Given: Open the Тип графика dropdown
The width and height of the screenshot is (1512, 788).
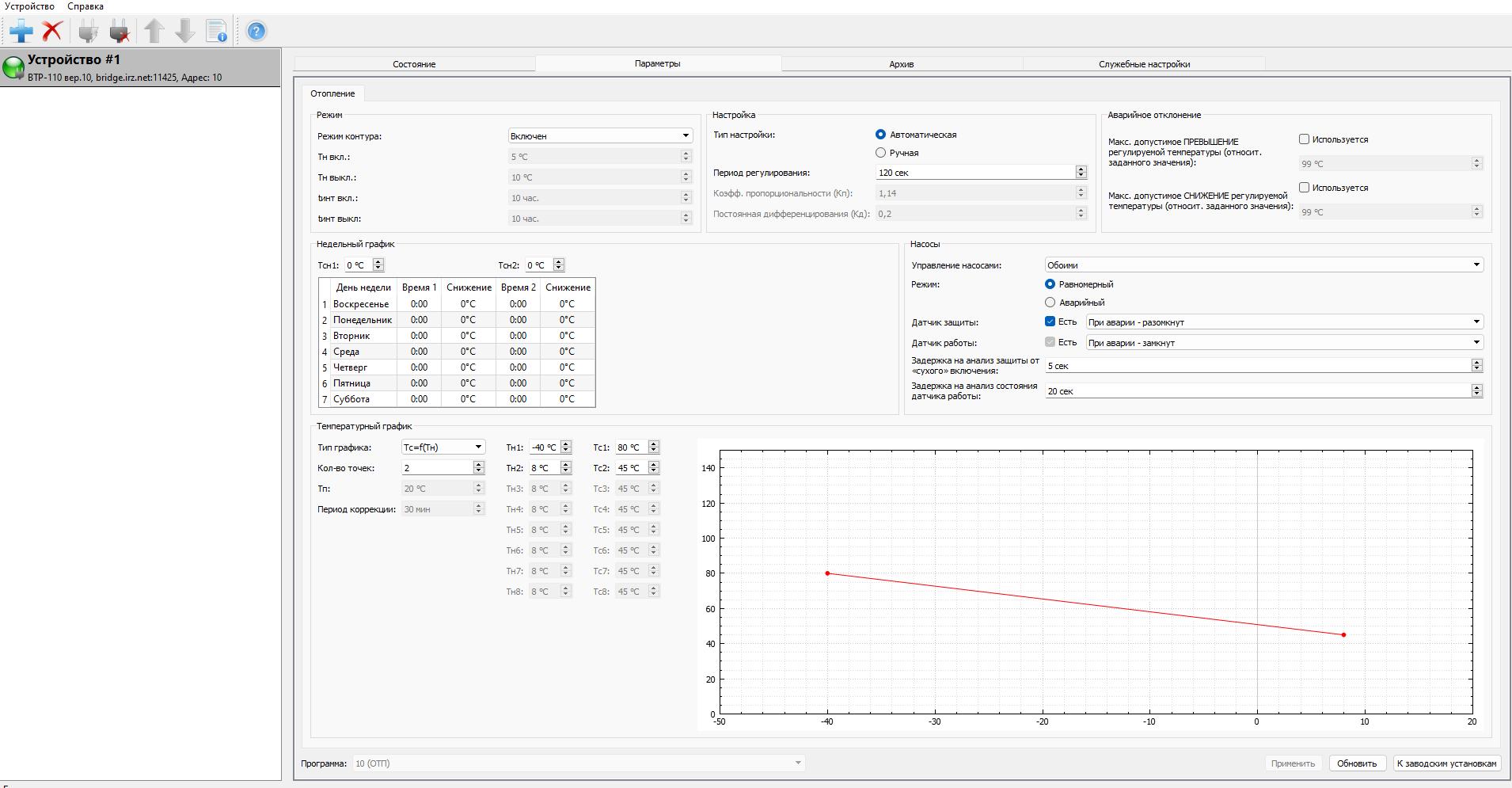Looking at the screenshot, I should coord(443,447).
